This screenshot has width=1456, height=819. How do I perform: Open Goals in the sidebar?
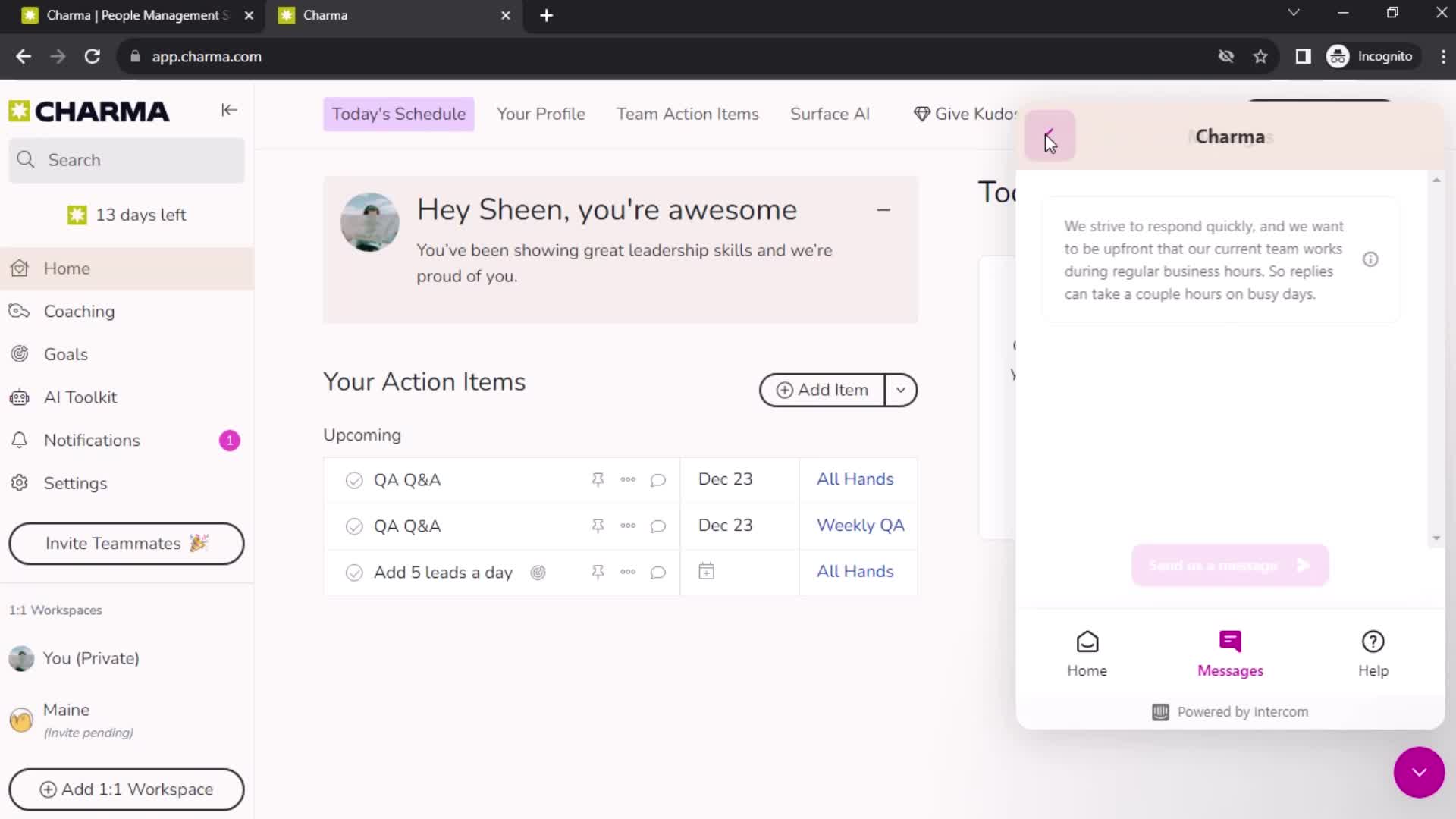pos(127,354)
